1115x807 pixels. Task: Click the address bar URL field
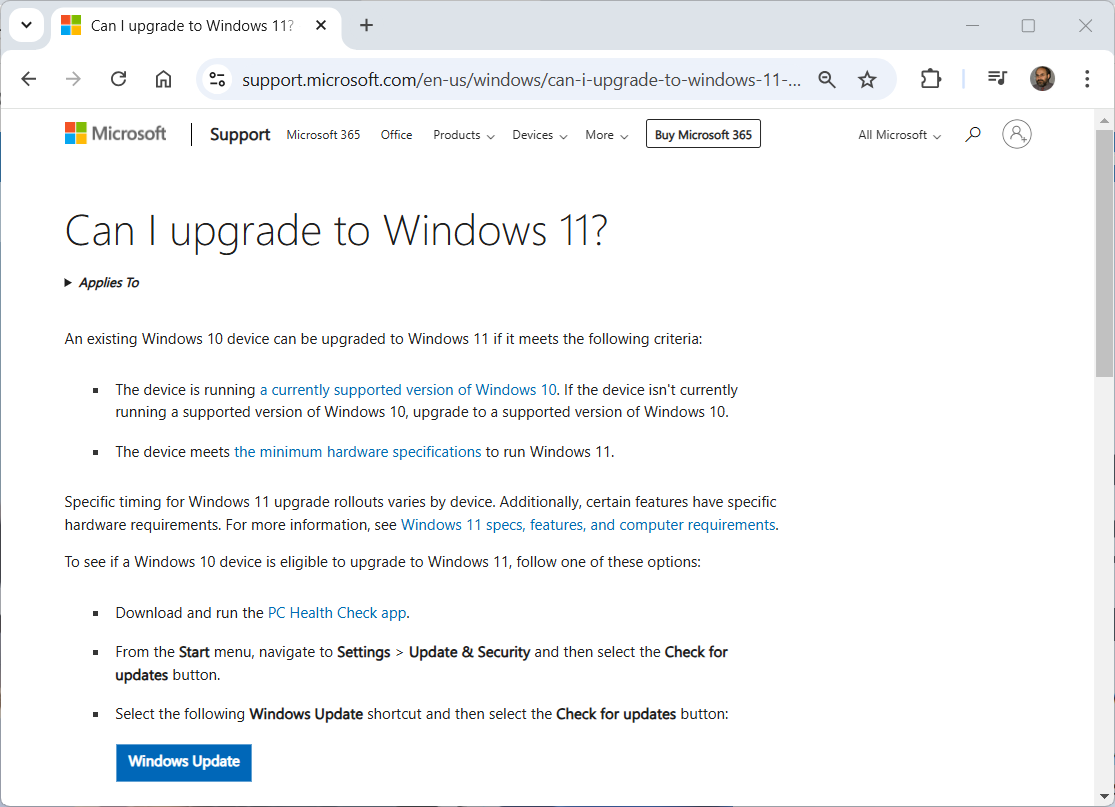(x=520, y=80)
